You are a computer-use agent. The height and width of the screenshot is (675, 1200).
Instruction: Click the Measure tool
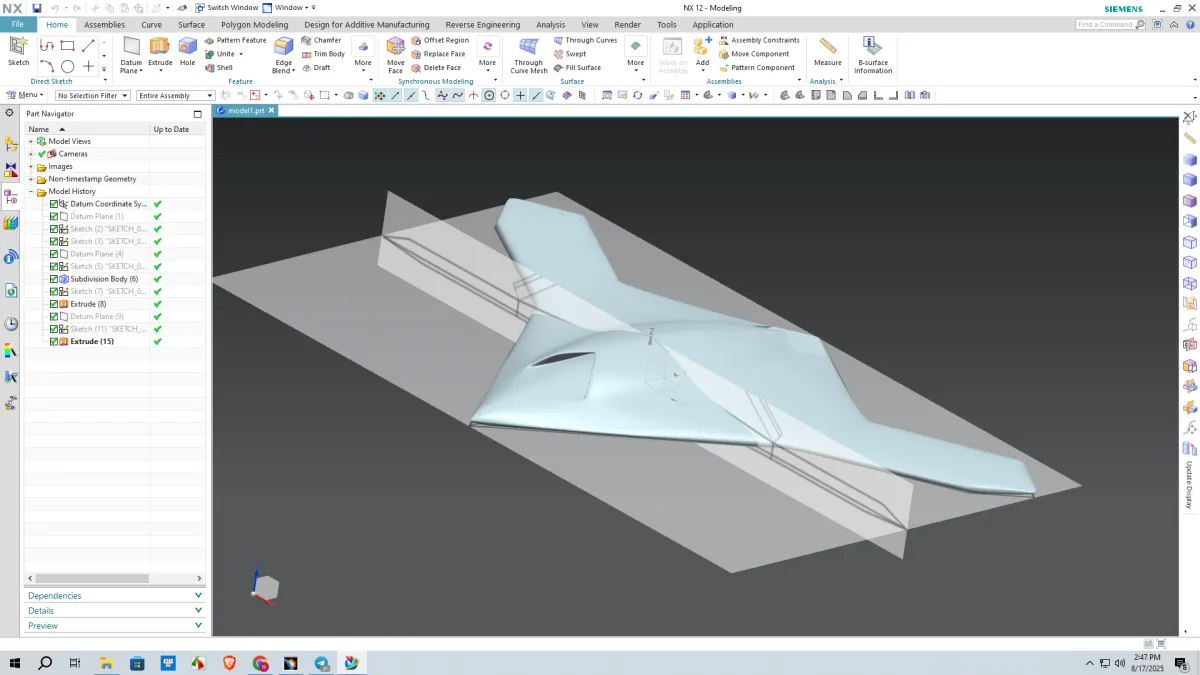click(x=828, y=52)
